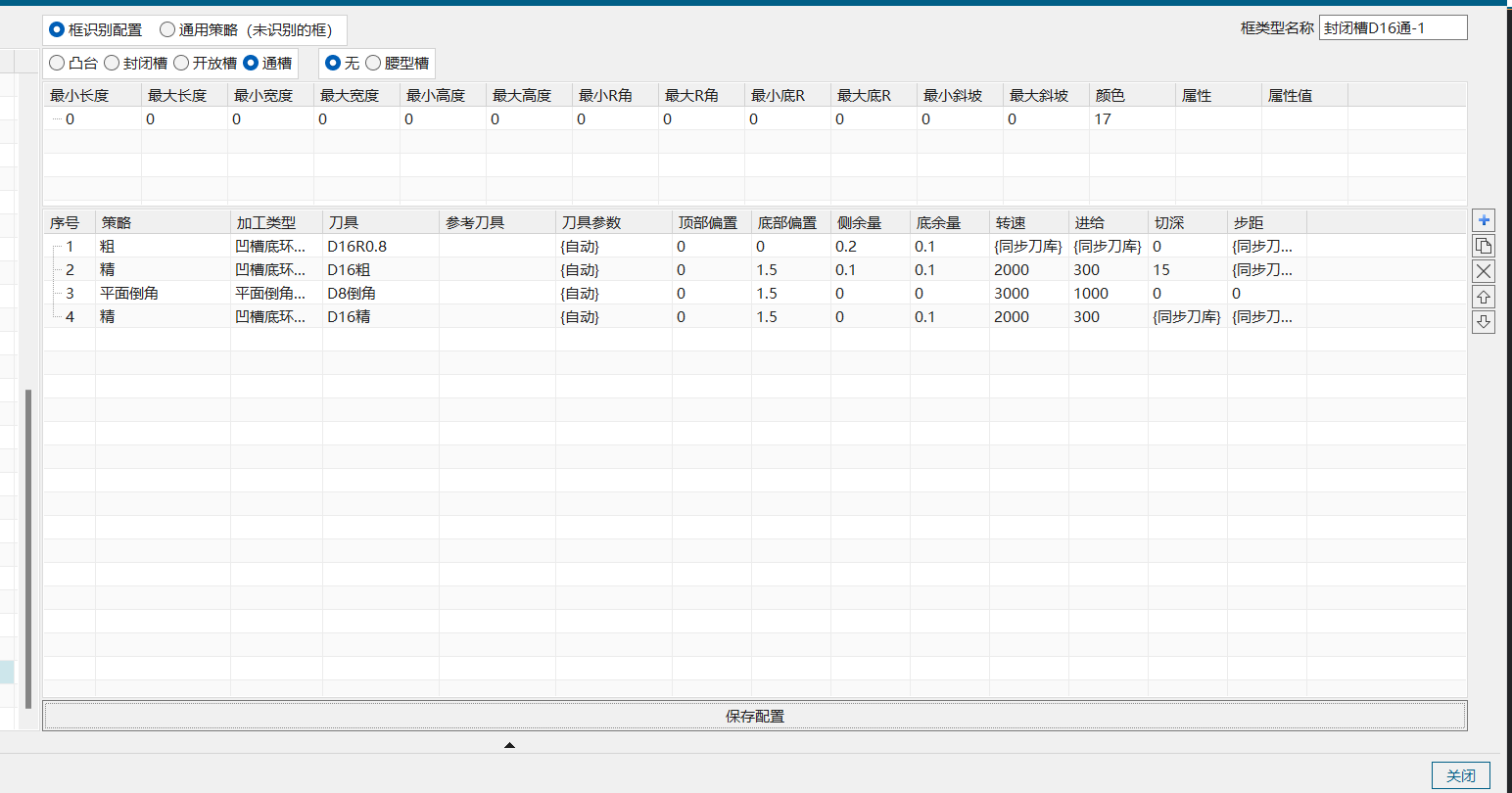The height and width of the screenshot is (793, 1512).
Task: Select tool cell D16精
Action: (x=381, y=316)
